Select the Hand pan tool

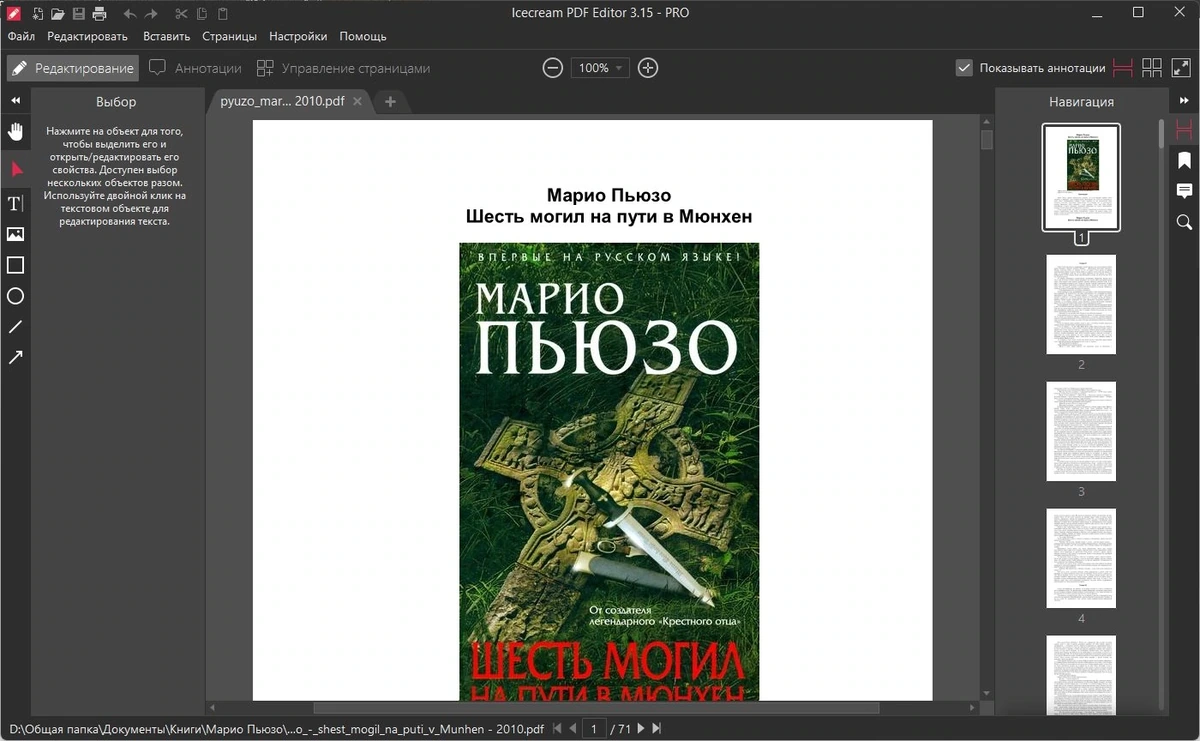click(15, 132)
